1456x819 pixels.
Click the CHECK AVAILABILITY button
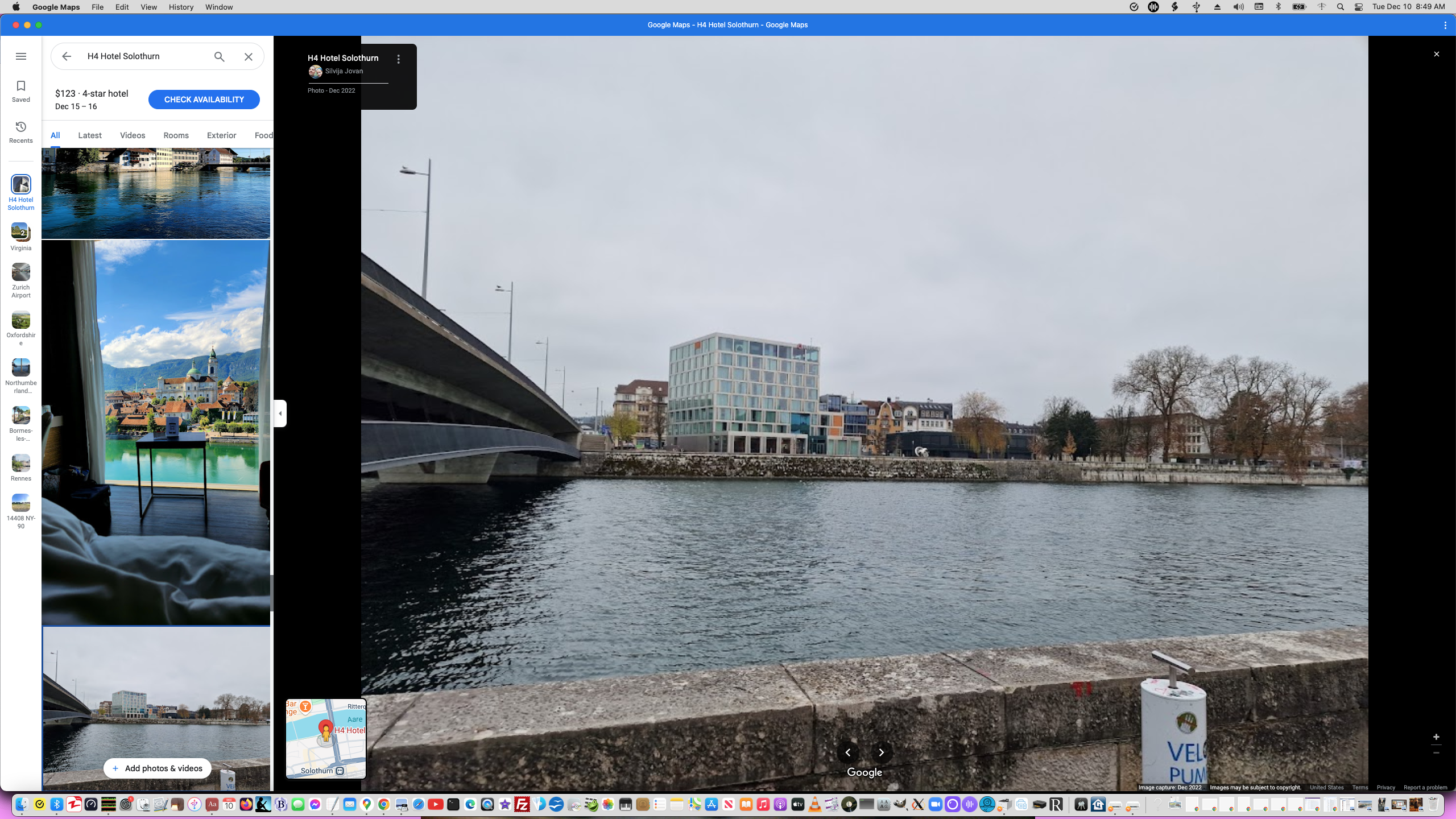[204, 99]
